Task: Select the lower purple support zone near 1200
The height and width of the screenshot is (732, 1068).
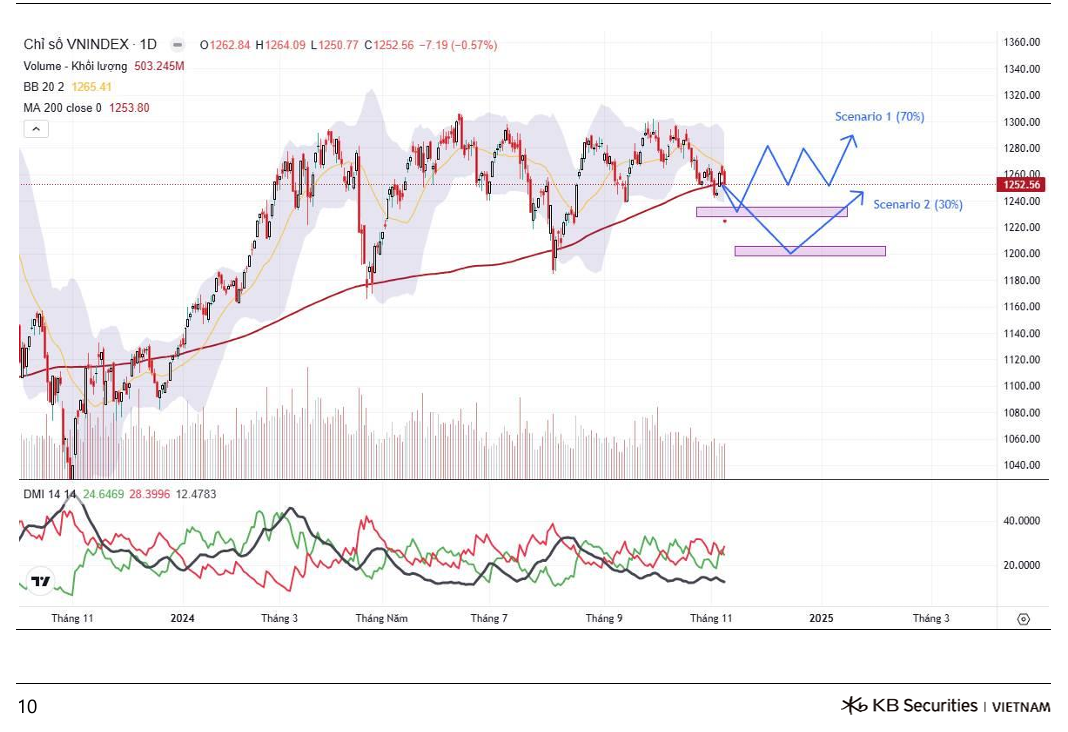Action: (809, 251)
